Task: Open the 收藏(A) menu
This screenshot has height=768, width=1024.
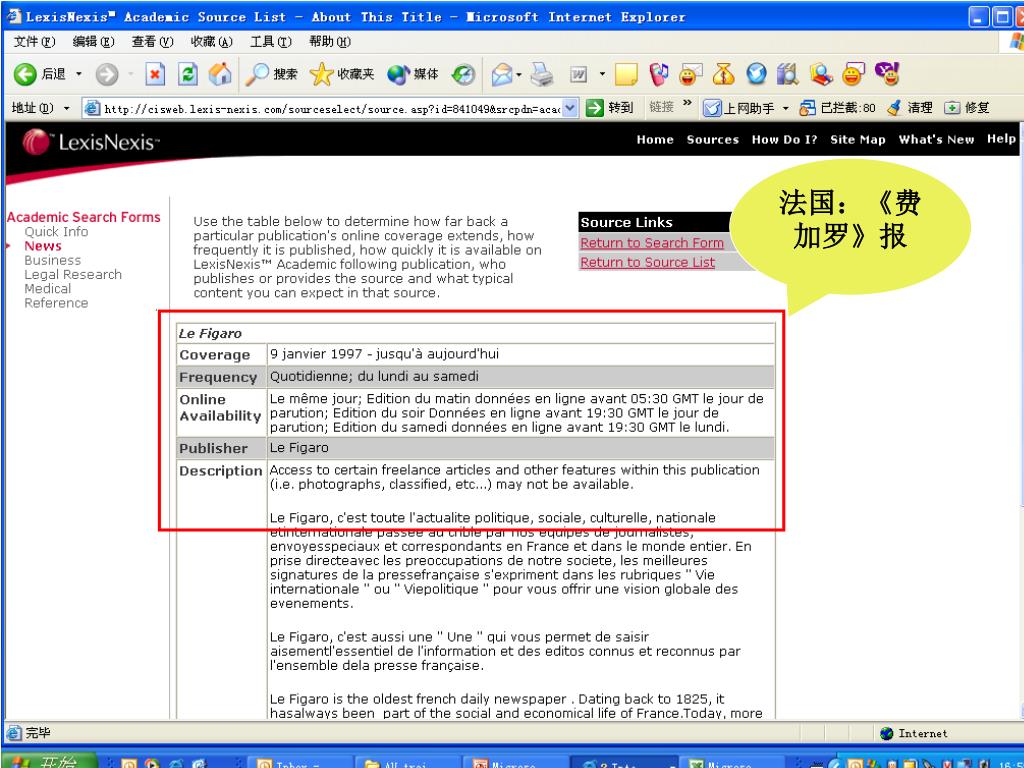Action: click(212, 42)
